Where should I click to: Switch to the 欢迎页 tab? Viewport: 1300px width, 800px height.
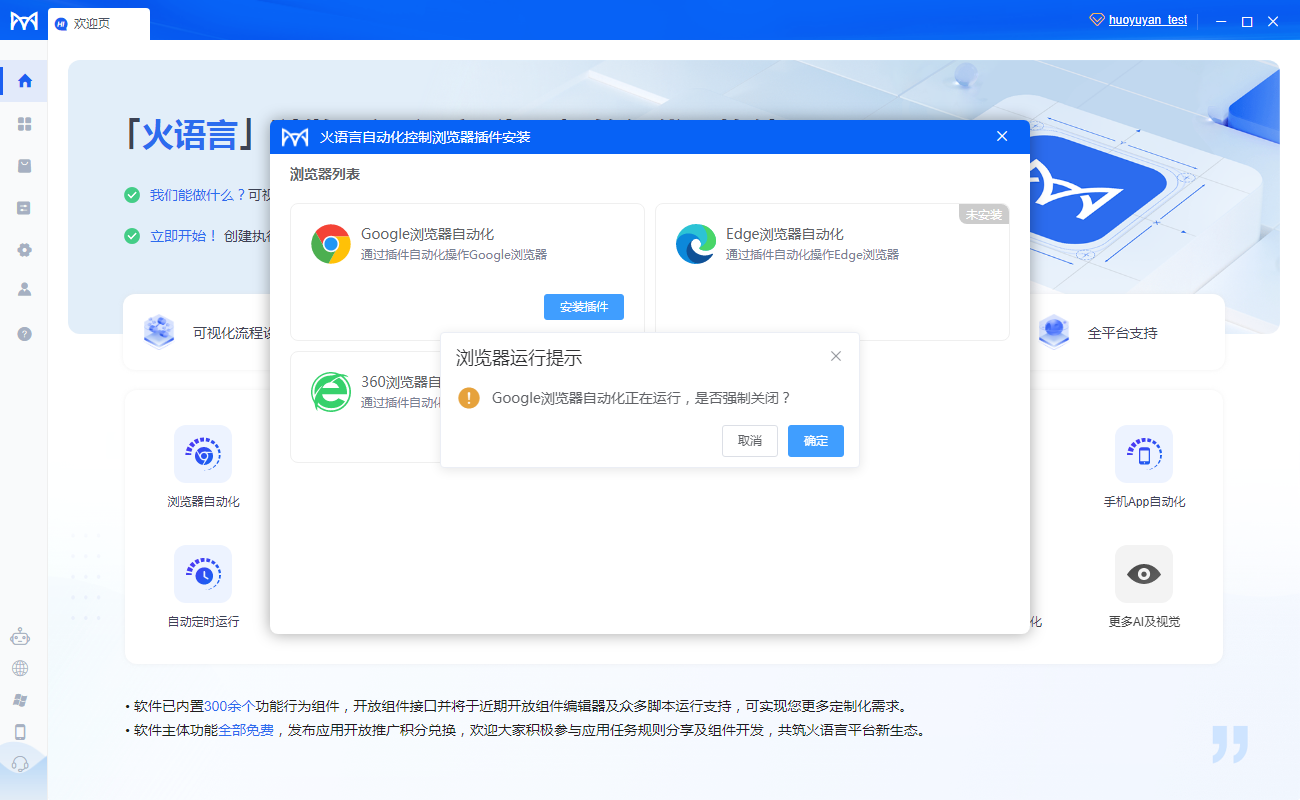pyautogui.click(x=99, y=24)
